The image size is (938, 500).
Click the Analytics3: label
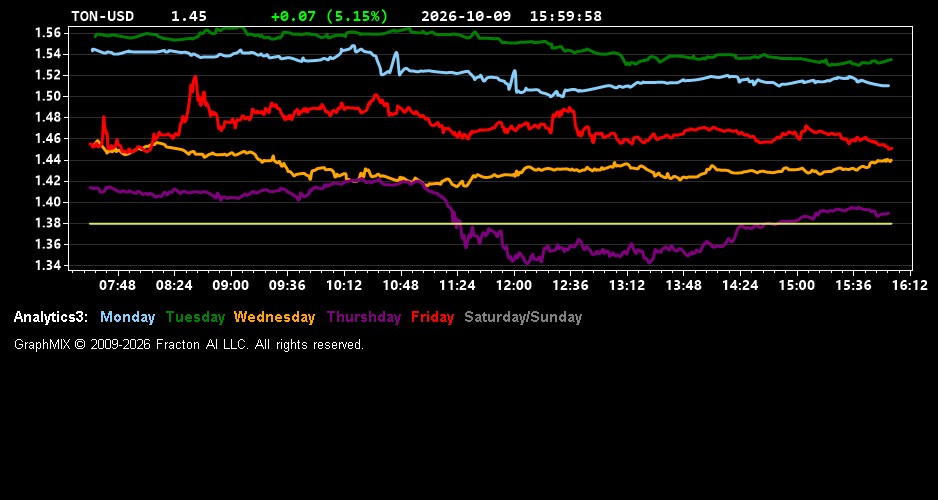(x=51, y=317)
